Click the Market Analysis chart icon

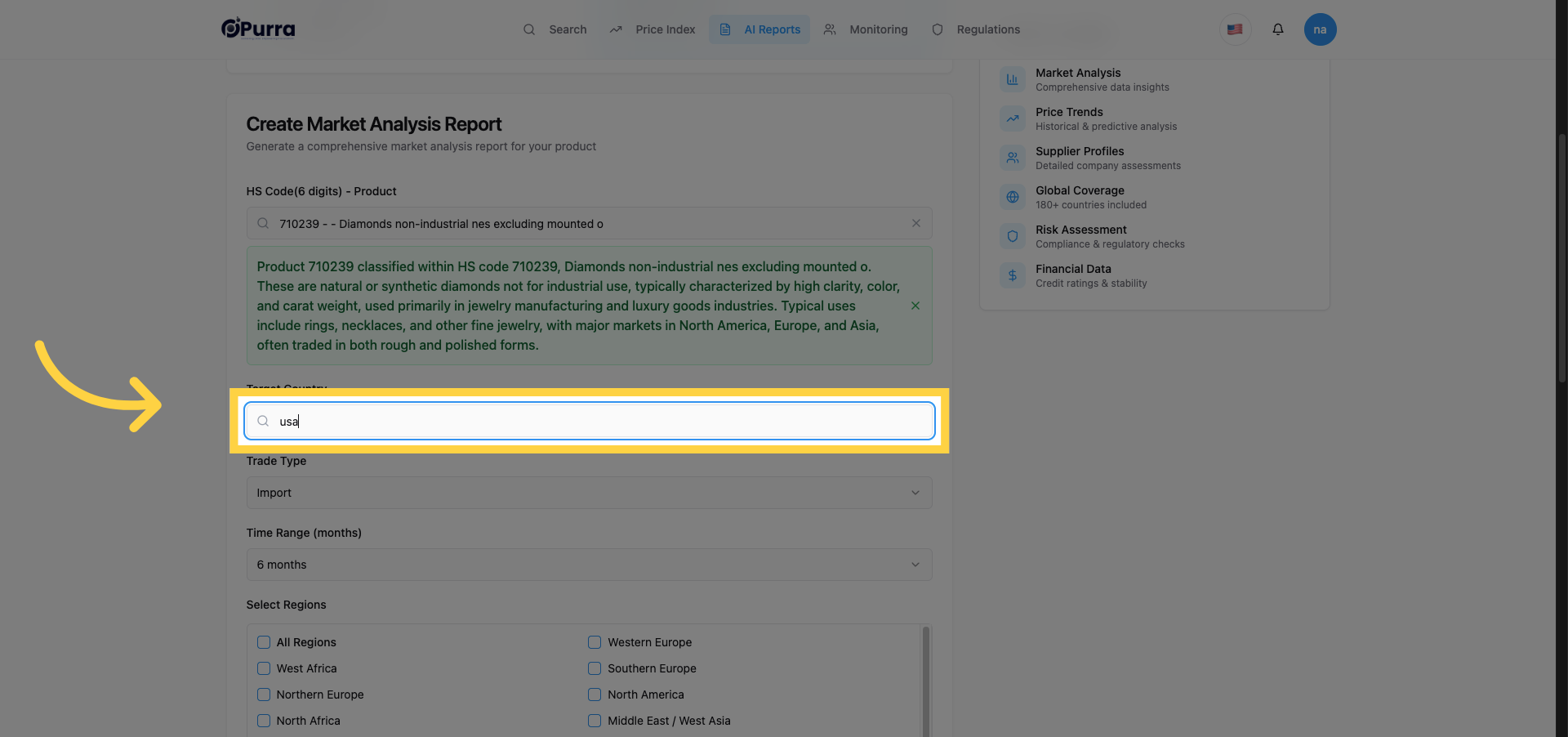click(1013, 79)
